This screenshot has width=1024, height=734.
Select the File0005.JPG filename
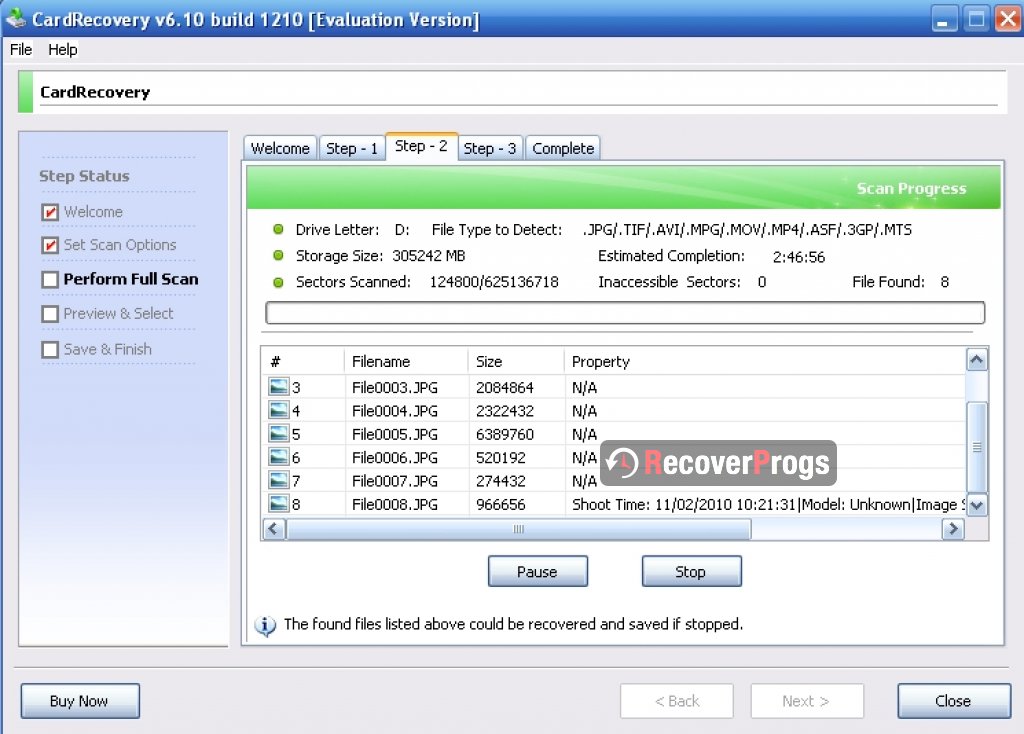394,434
